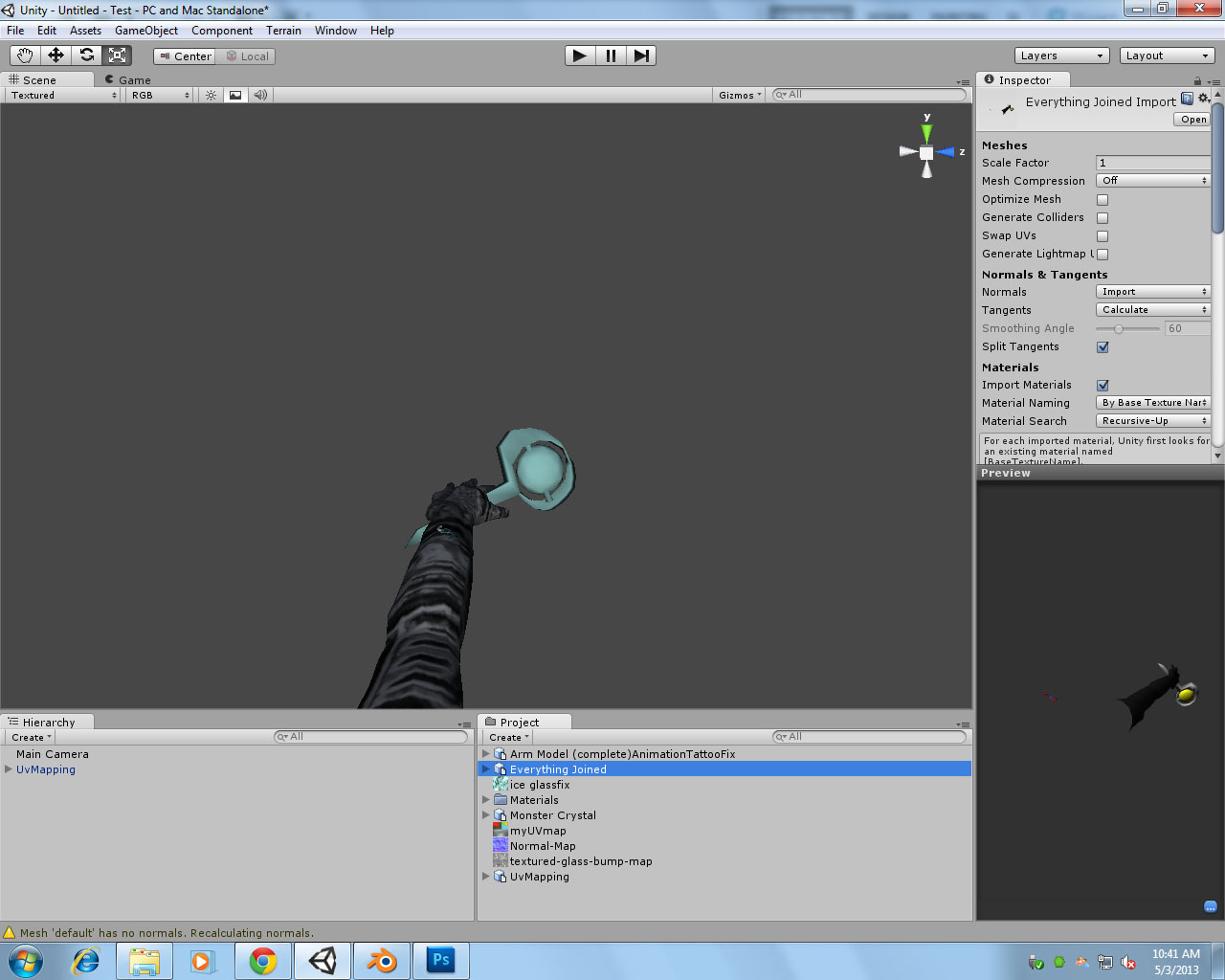Expand Monster Crystal asset
This screenshot has height=980, width=1225.
pos(486,815)
